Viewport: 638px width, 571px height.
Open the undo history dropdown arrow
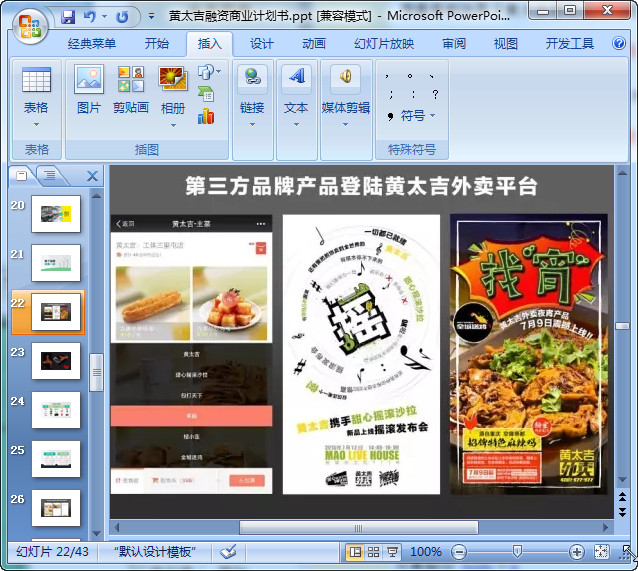click(105, 17)
